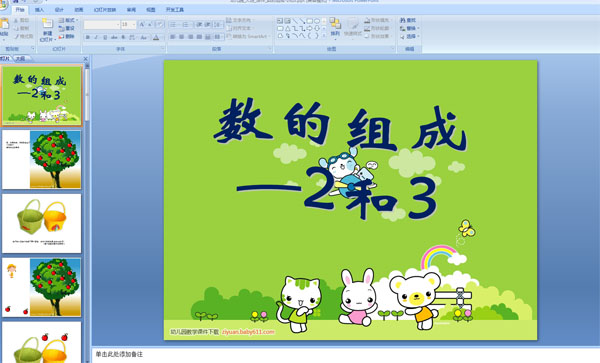Switch to the Developer Tools (开发工具) tab
The image size is (600, 363).
[x=175, y=10]
